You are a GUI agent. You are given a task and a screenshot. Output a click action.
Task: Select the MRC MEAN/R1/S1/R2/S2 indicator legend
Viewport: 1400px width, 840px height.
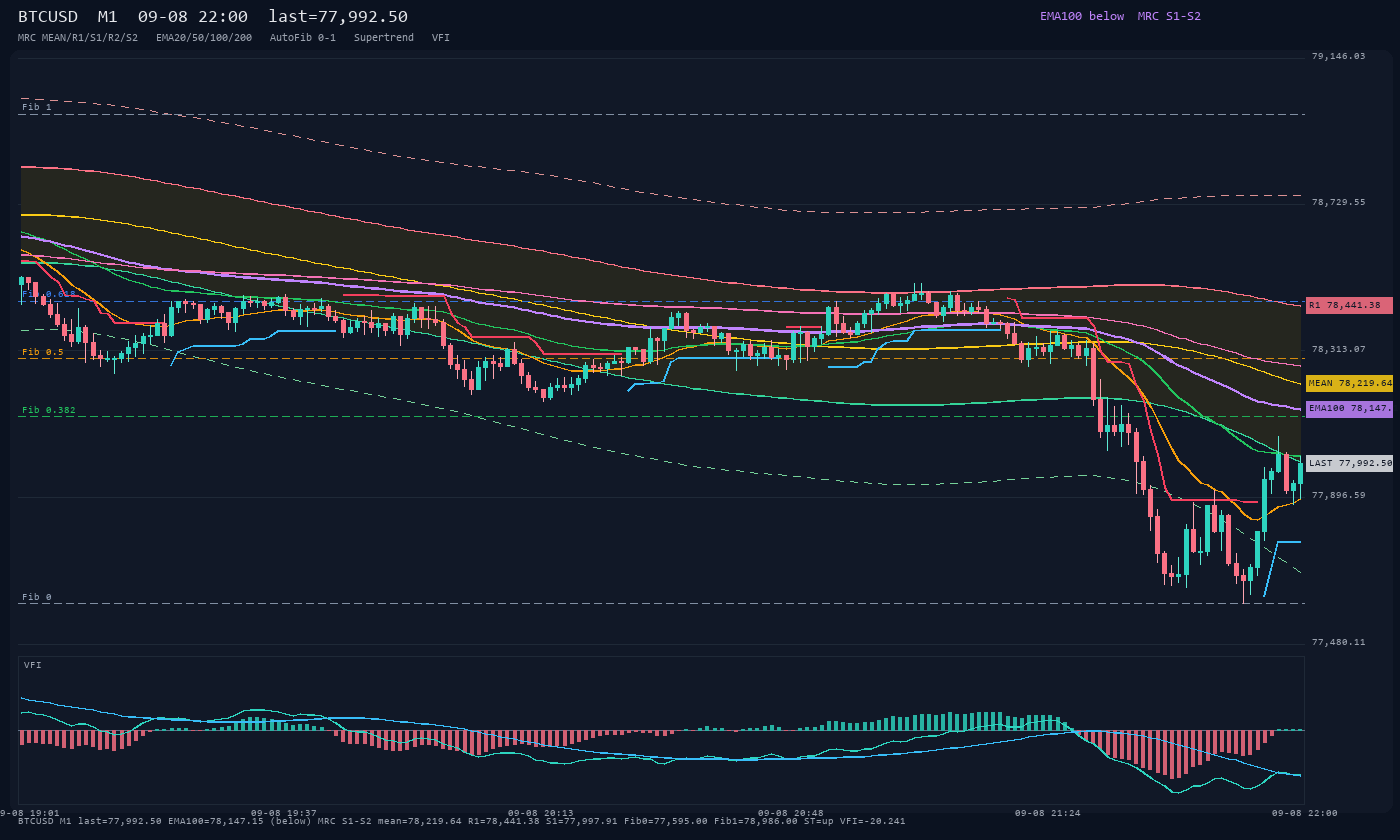point(78,37)
